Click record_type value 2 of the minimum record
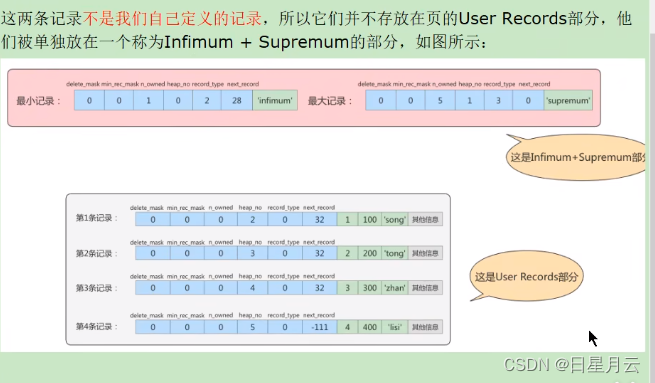 207,100
